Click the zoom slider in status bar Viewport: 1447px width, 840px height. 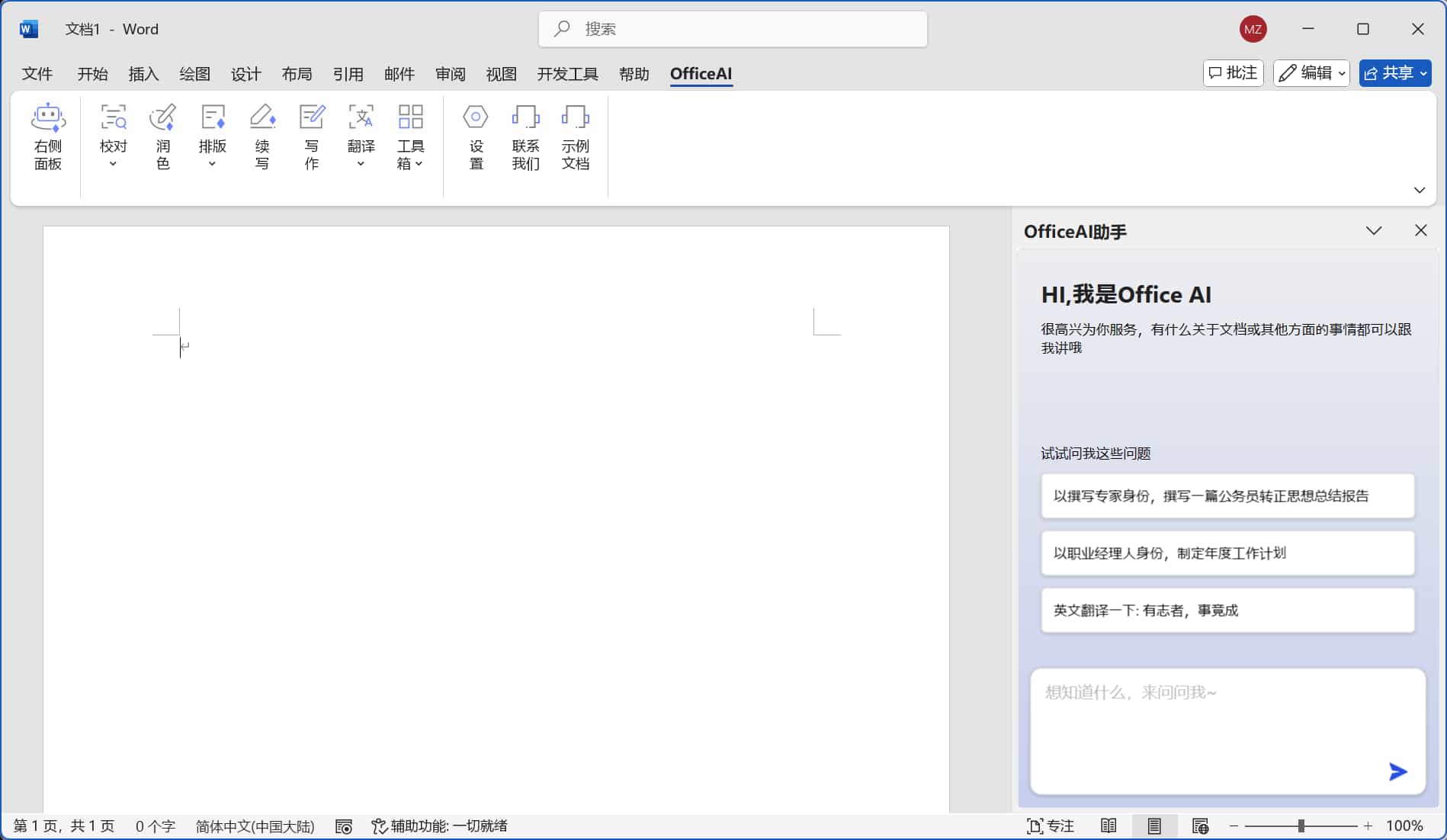(1301, 826)
